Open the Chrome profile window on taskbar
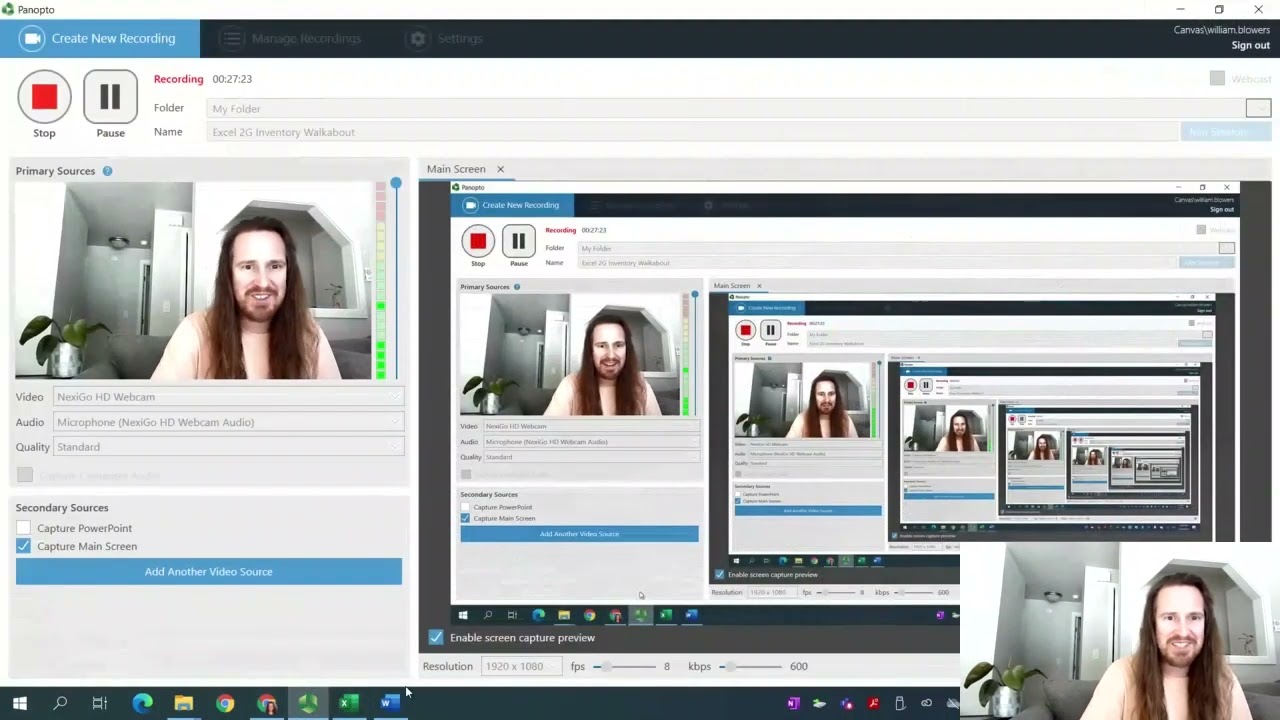 point(267,703)
